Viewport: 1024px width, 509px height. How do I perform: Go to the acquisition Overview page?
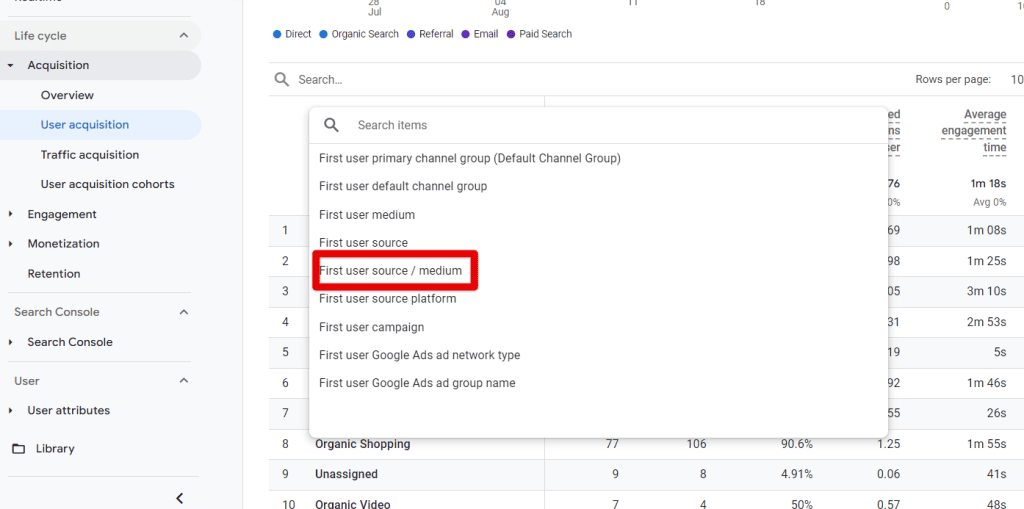click(x=67, y=95)
